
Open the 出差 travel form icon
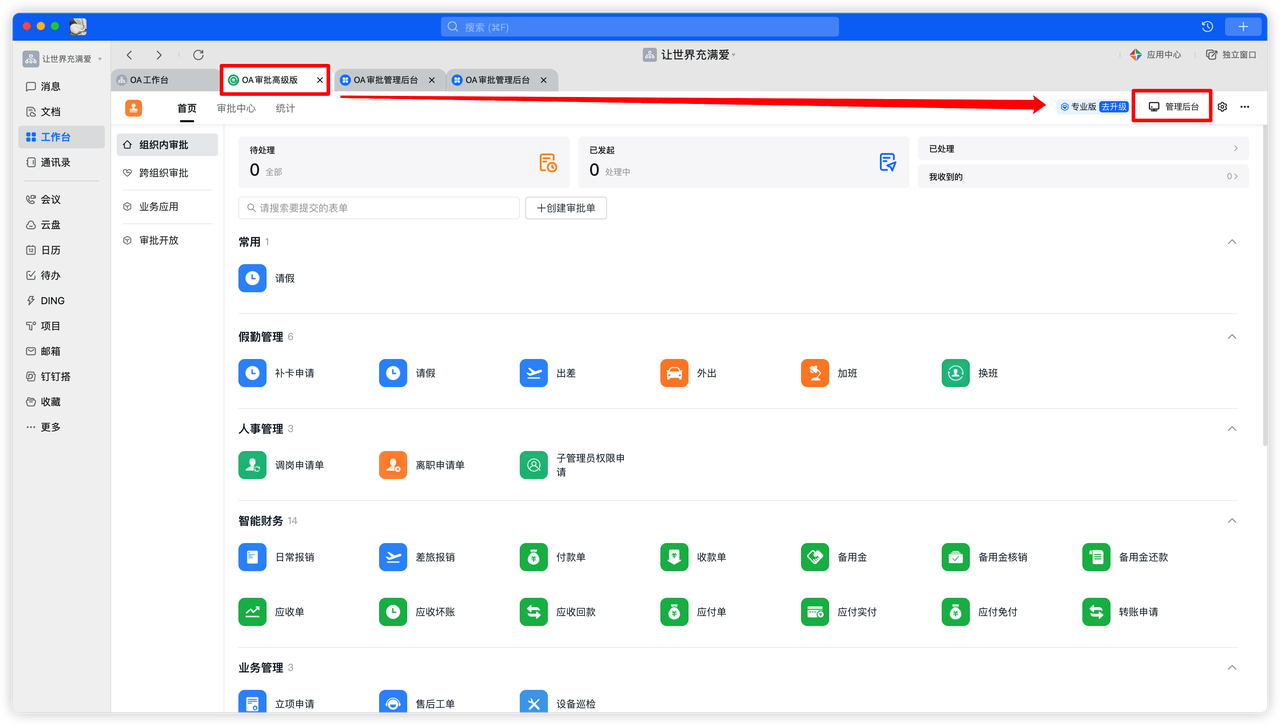click(534, 373)
